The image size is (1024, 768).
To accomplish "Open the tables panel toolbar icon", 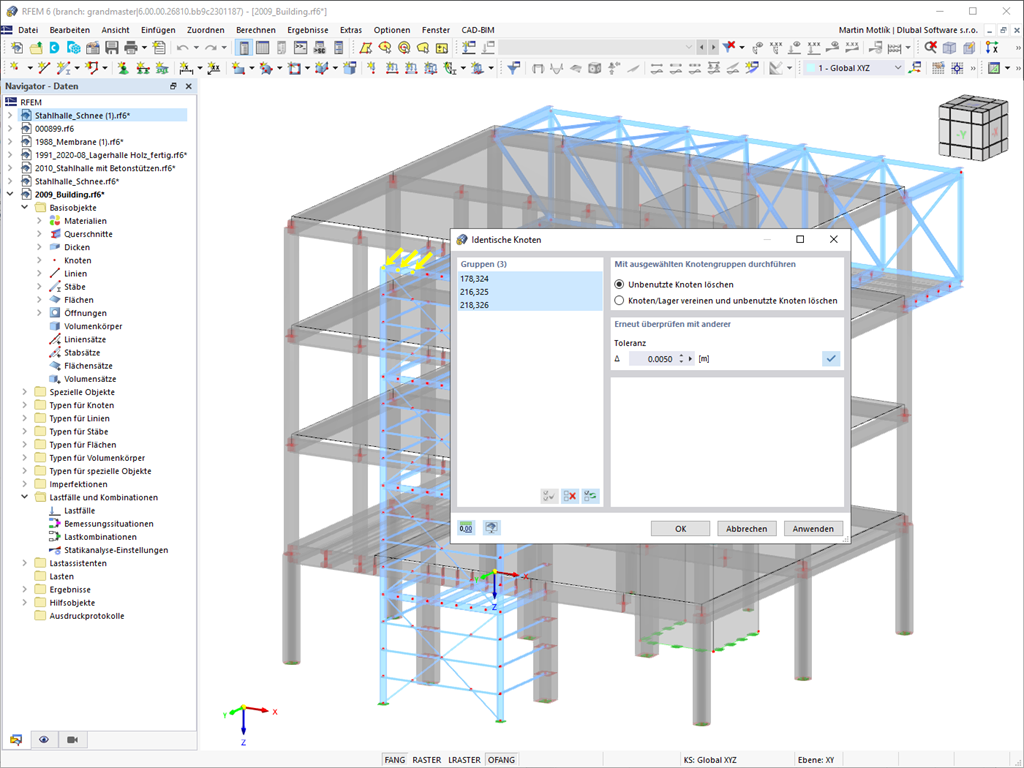I will coord(263,48).
